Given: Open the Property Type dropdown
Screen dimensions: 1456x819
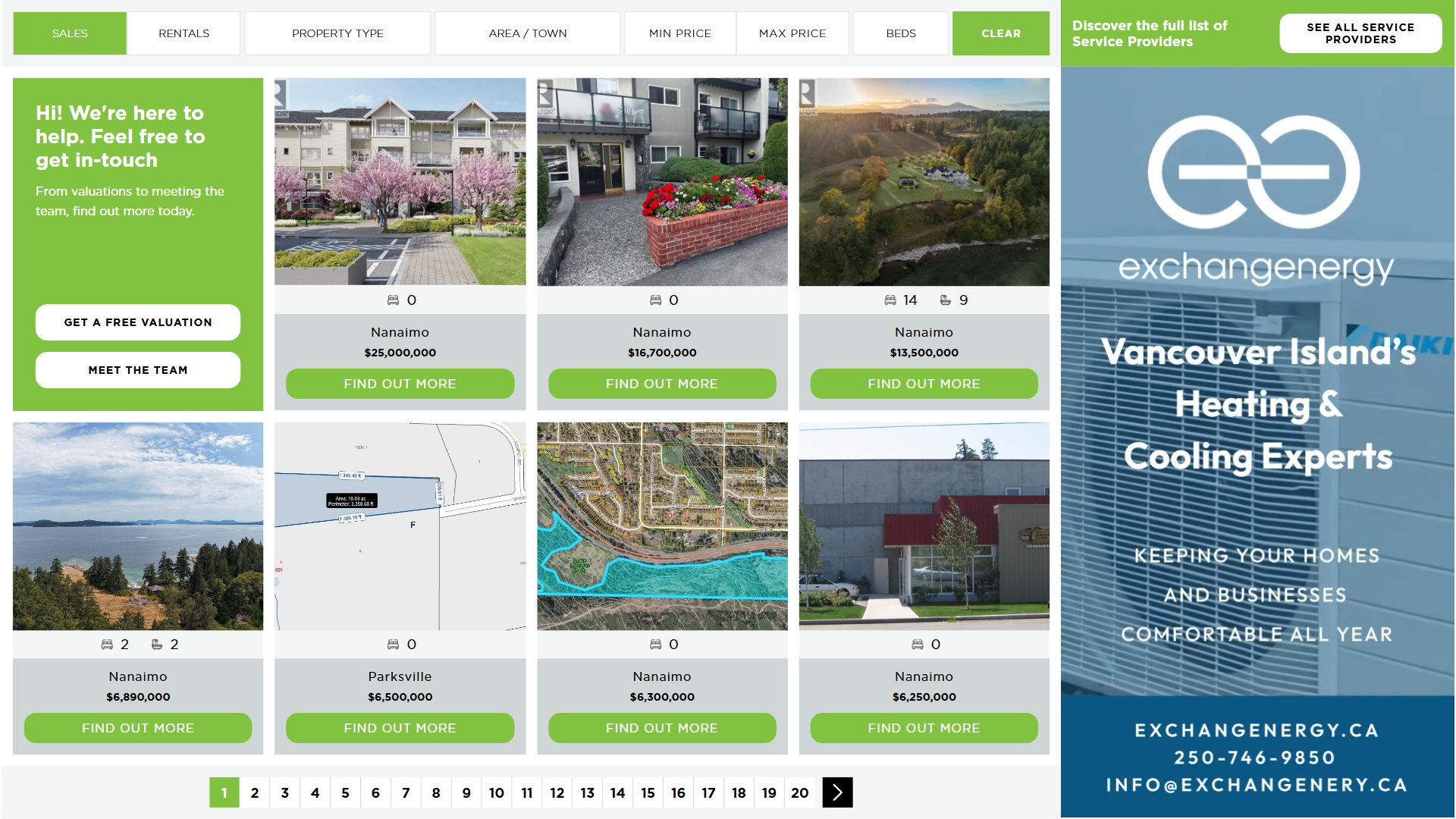Looking at the screenshot, I should pos(337,33).
